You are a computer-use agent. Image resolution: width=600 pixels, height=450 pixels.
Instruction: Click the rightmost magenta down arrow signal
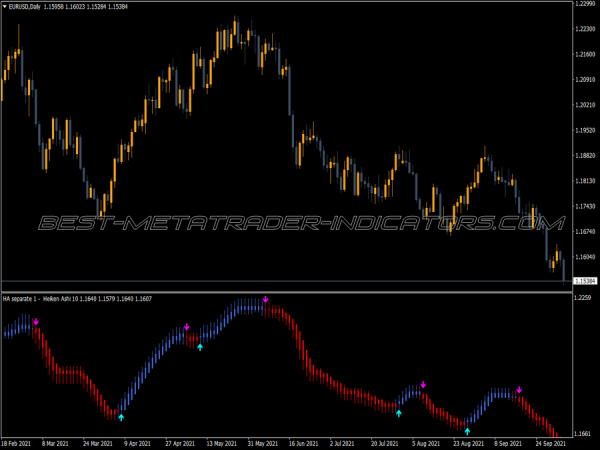[519, 390]
